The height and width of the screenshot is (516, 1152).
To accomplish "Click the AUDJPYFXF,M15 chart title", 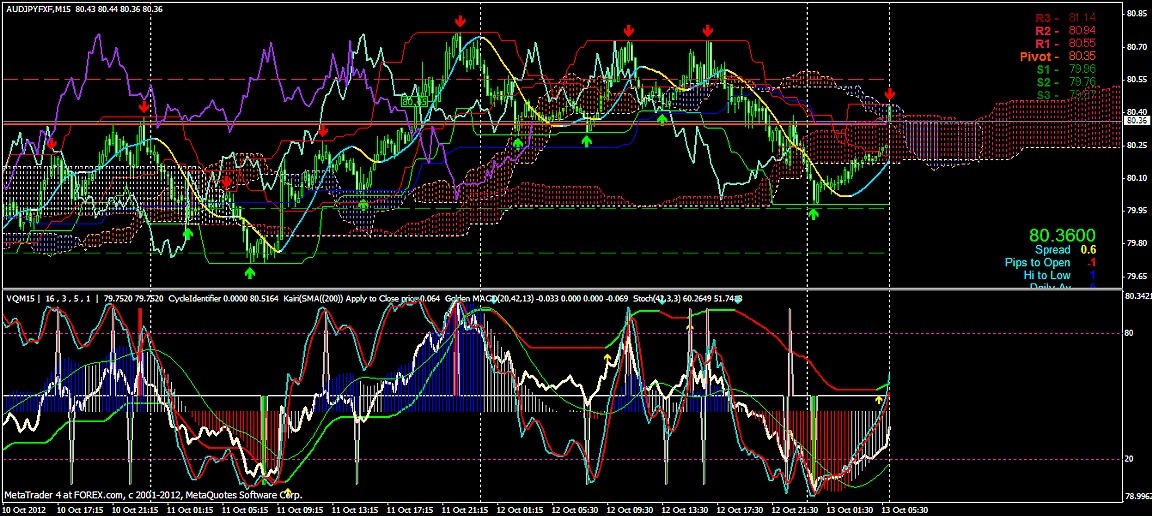I will click(38, 7).
